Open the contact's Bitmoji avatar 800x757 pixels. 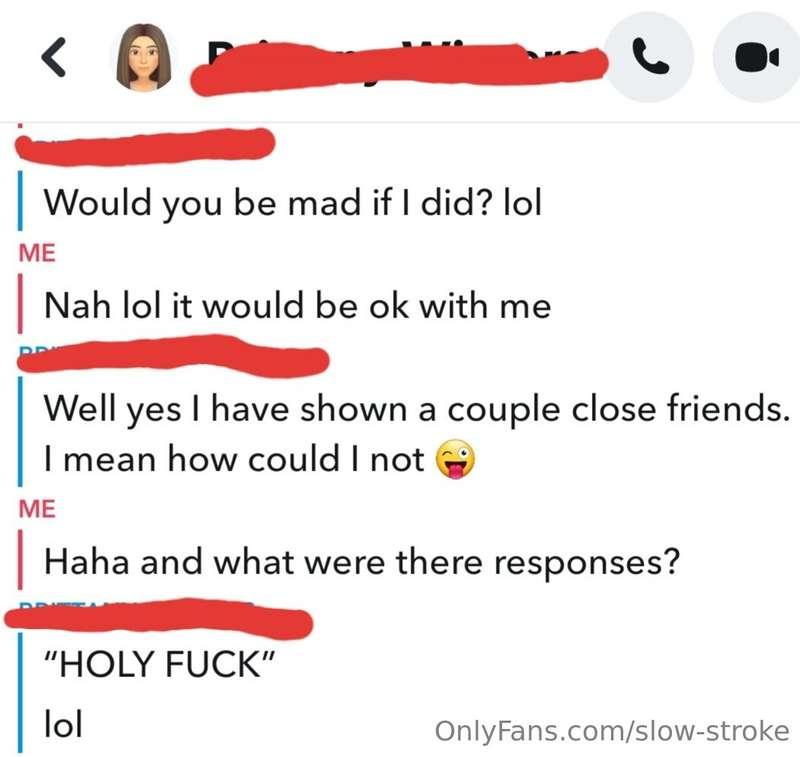pos(144,57)
